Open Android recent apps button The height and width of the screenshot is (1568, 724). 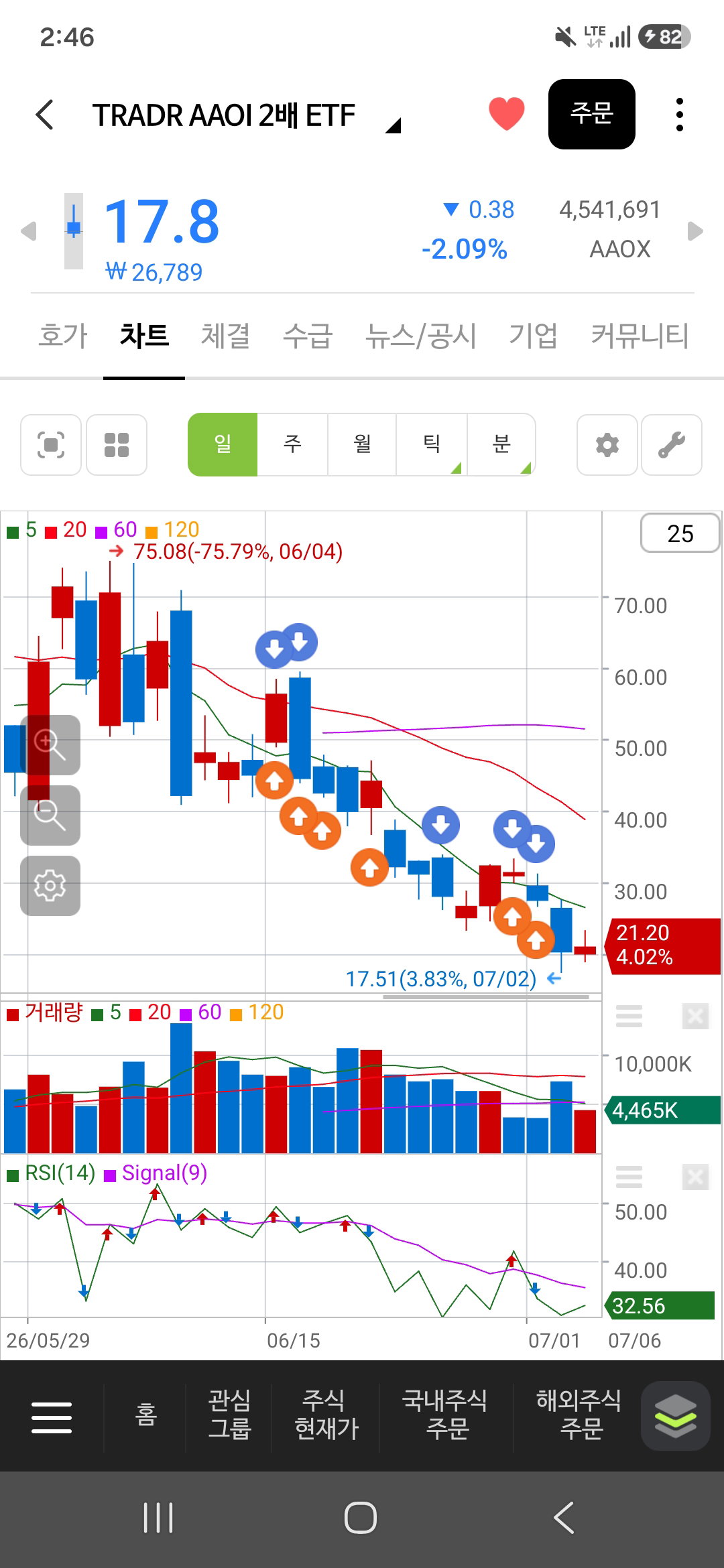159,1518
